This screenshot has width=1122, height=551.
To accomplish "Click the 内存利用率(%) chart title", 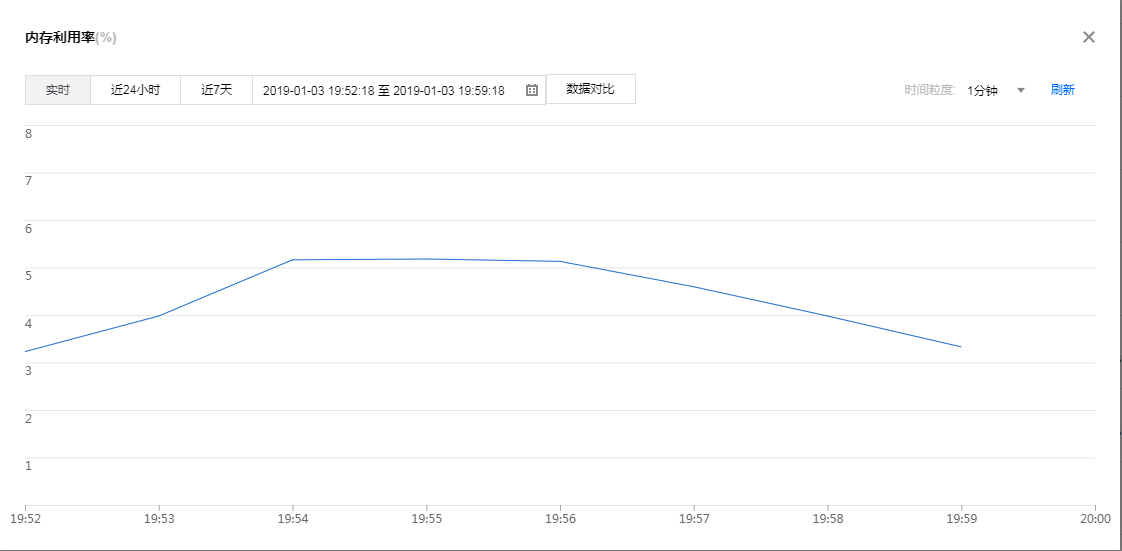I will (x=71, y=38).
